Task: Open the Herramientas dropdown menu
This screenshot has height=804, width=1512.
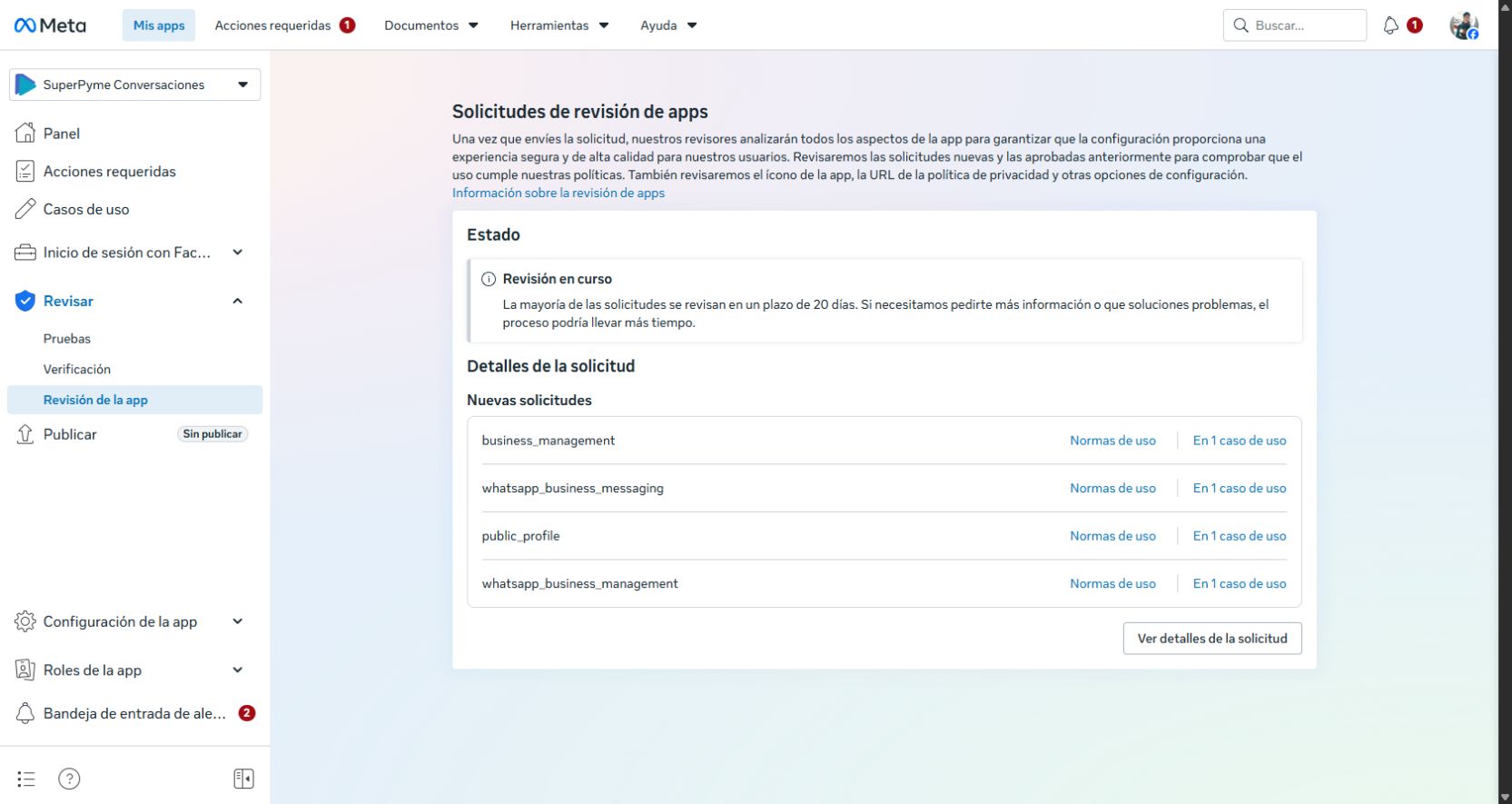Action: (x=559, y=25)
